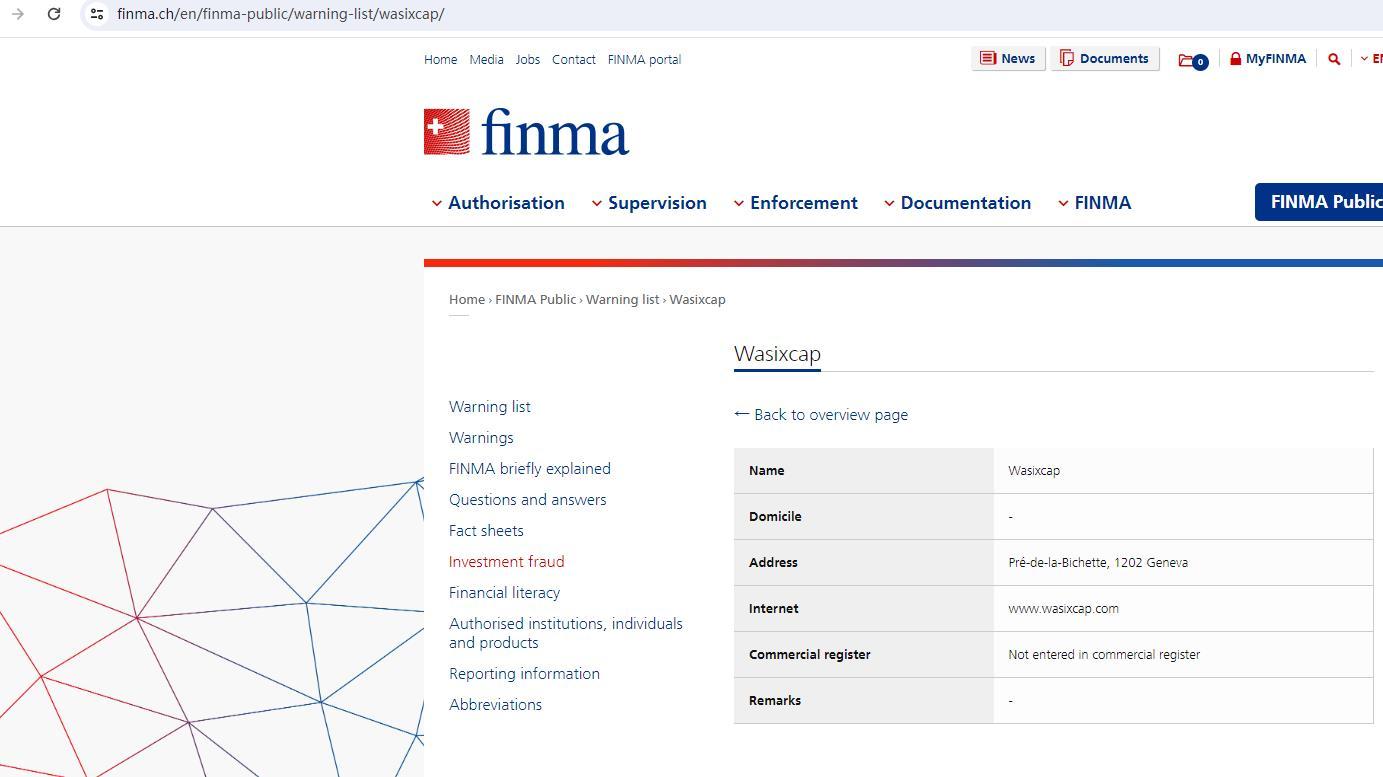Select Warnings in sidebar

tap(481, 438)
